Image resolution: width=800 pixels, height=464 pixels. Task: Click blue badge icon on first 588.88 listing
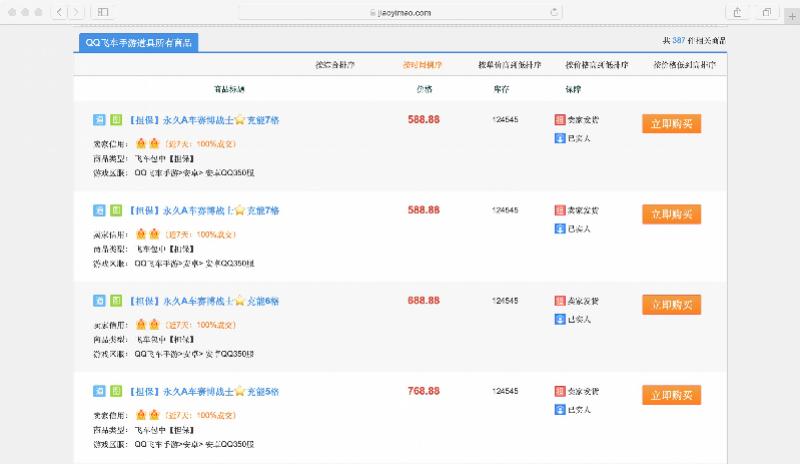(x=99, y=119)
